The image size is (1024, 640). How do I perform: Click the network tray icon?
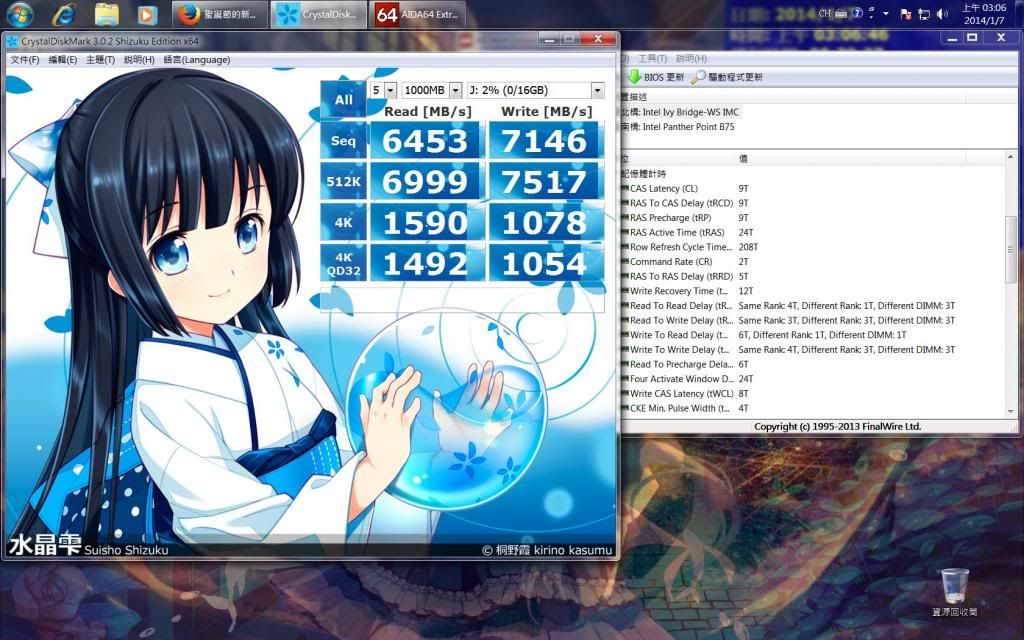click(x=924, y=14)
